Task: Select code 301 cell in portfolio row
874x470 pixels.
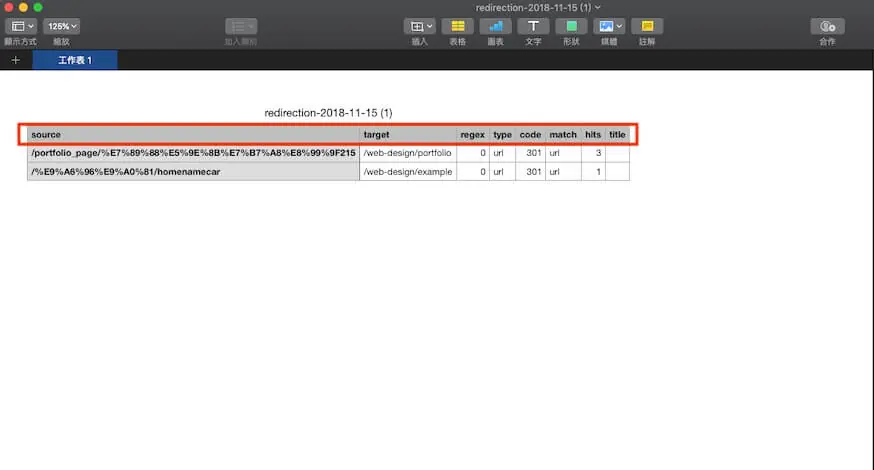Action: click(x=530, y=153)
